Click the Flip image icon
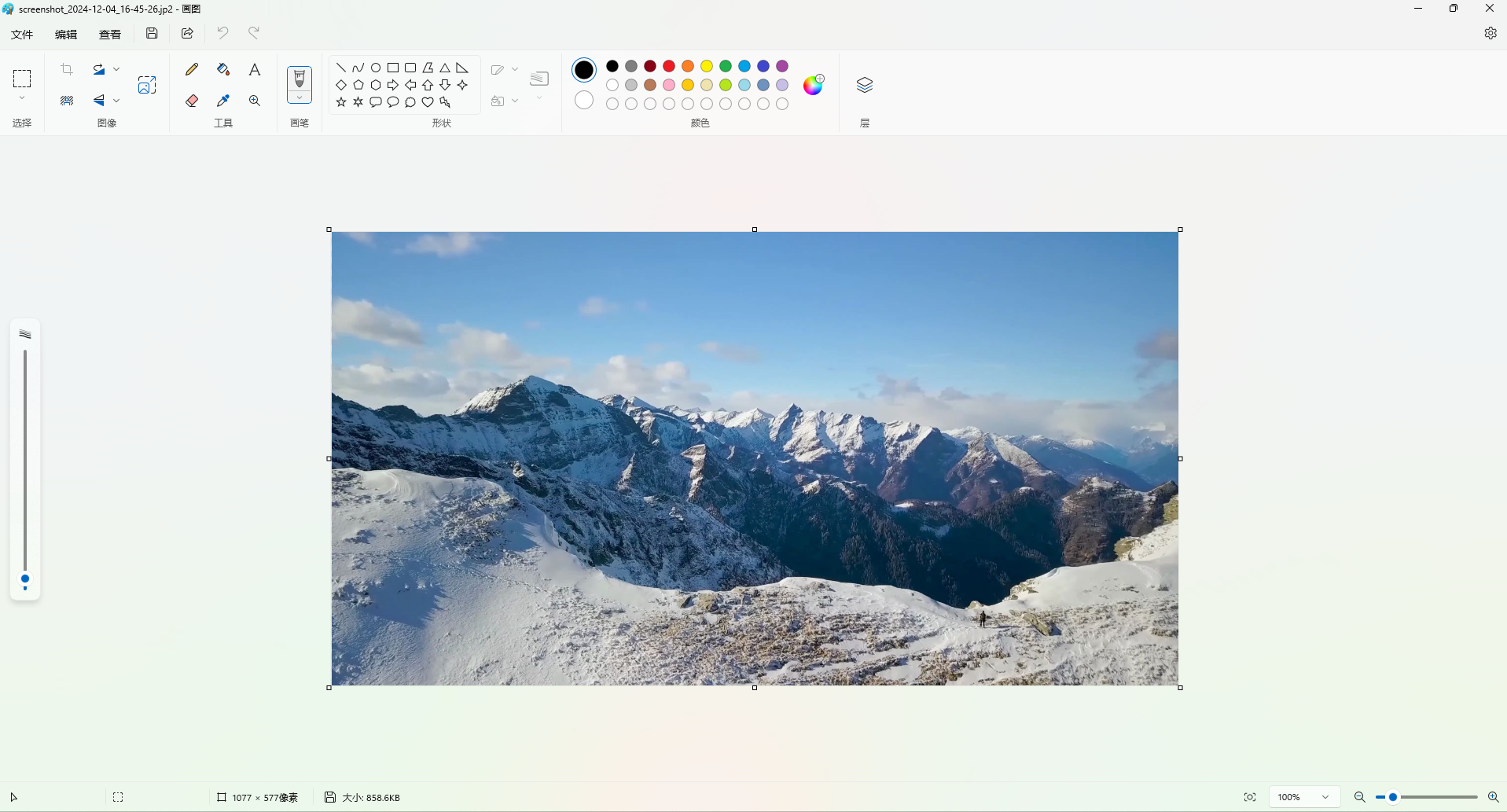 click(x=99, y=101)
